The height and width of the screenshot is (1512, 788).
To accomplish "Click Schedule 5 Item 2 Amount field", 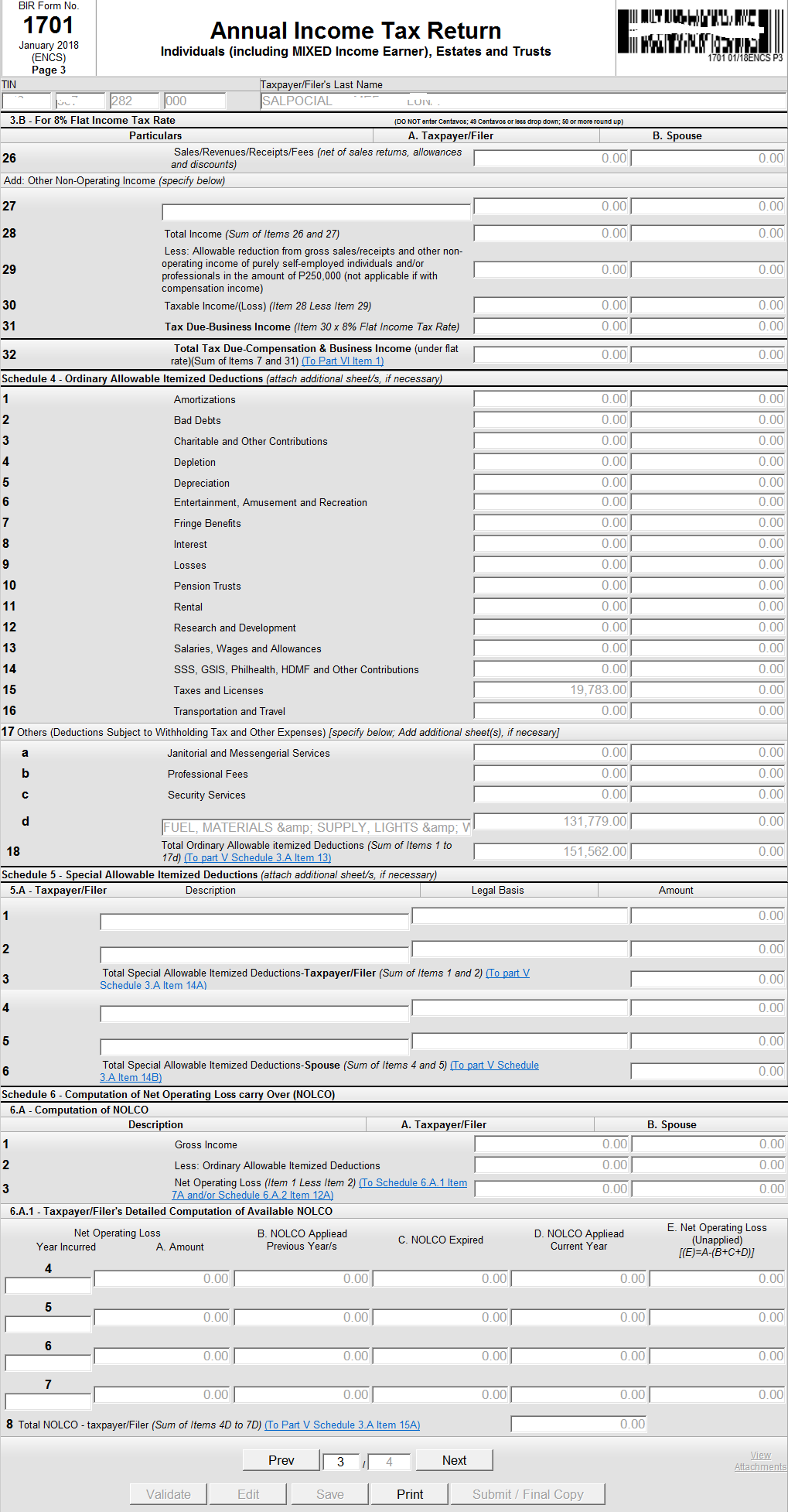I will coord(708,949).
